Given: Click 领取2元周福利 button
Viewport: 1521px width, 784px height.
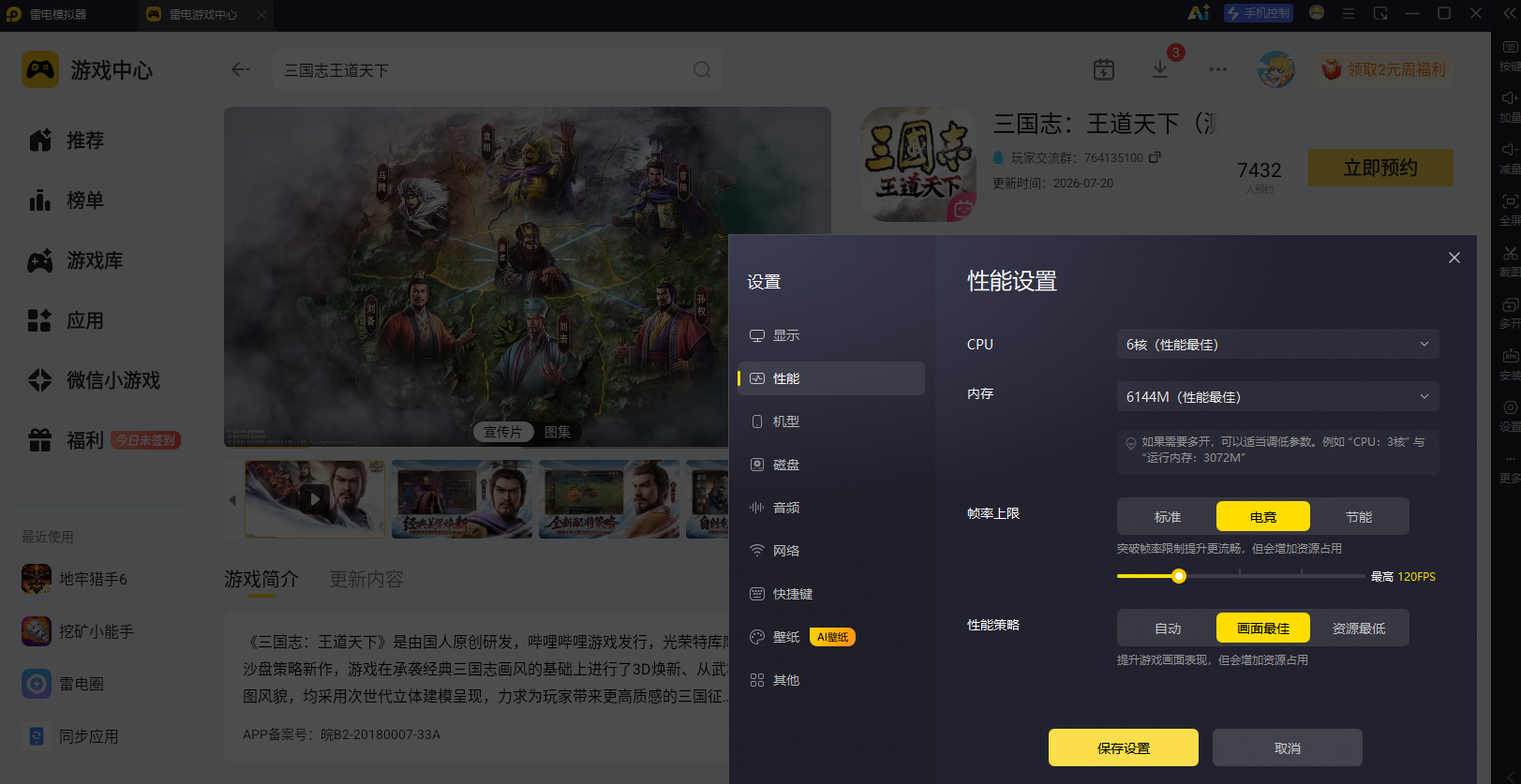Looking at the screenshot, I should 1383,69.
